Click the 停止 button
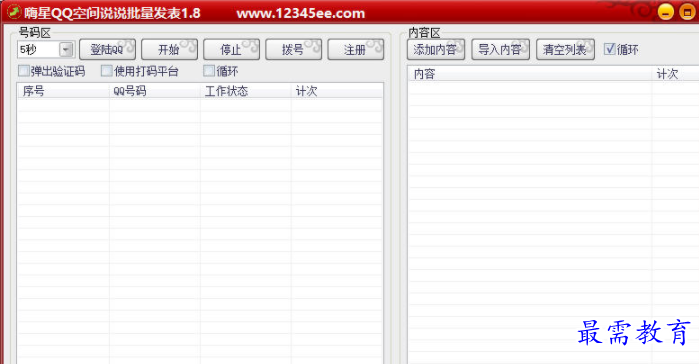Viewport: 699px width, 364px height. pos(231,49)
